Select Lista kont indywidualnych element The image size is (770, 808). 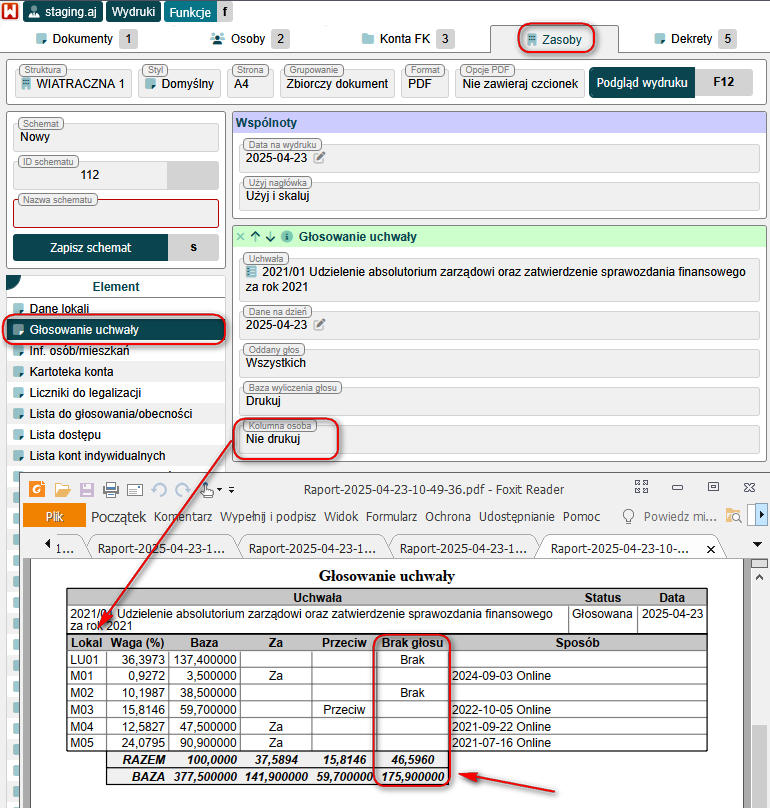pyautogui.click(x=116, y=456)
